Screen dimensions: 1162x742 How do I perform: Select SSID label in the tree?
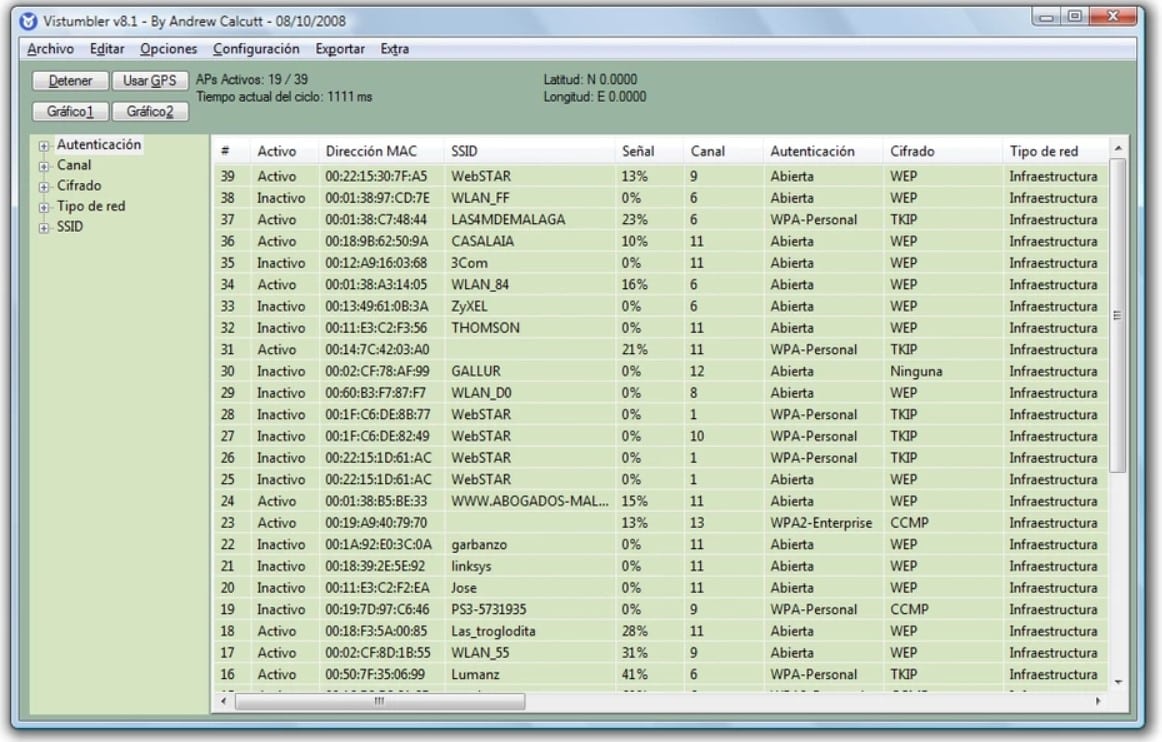coord(70,227)
